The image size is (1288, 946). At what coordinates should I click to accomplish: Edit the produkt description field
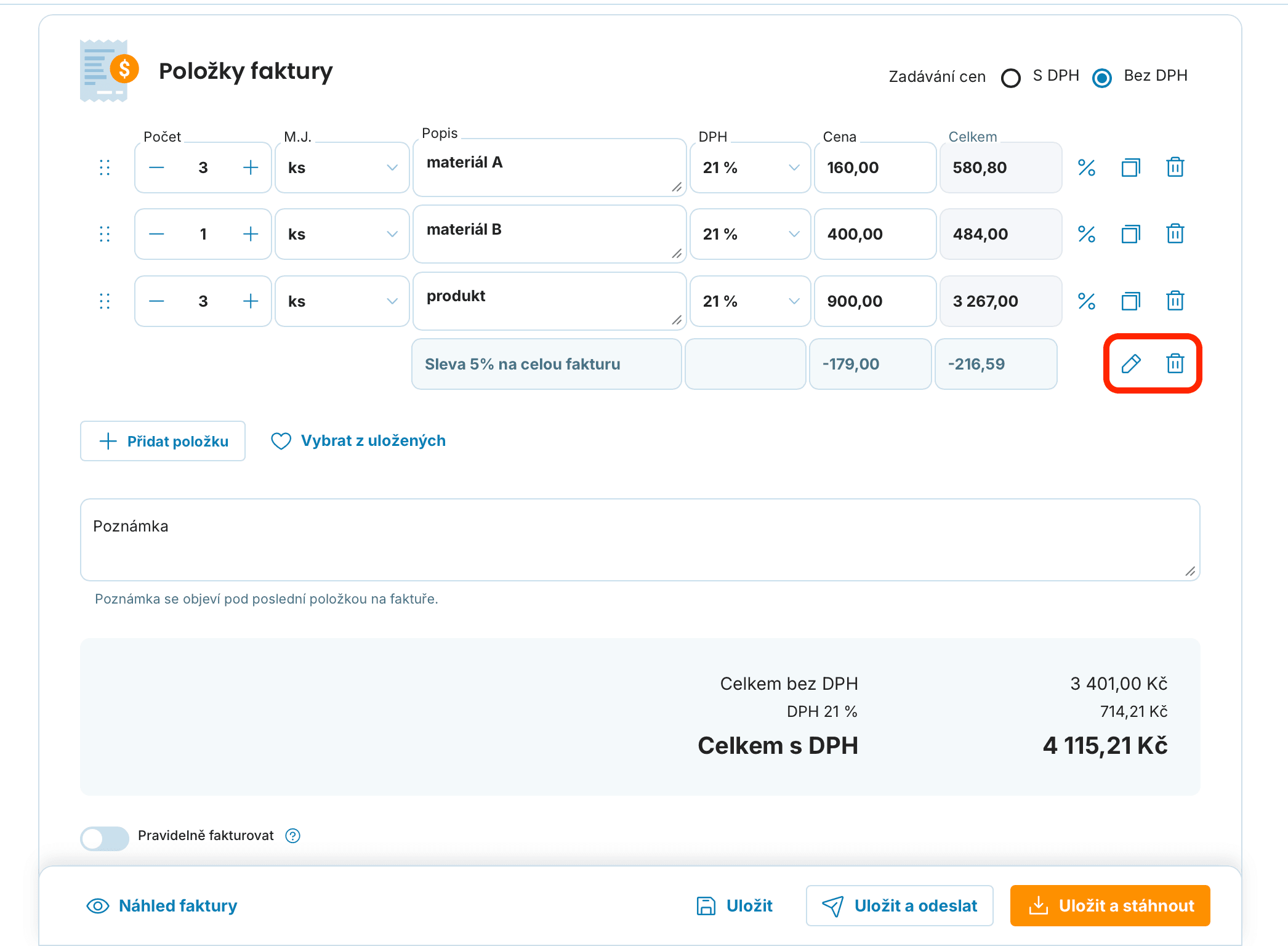[x=550, y=301]
